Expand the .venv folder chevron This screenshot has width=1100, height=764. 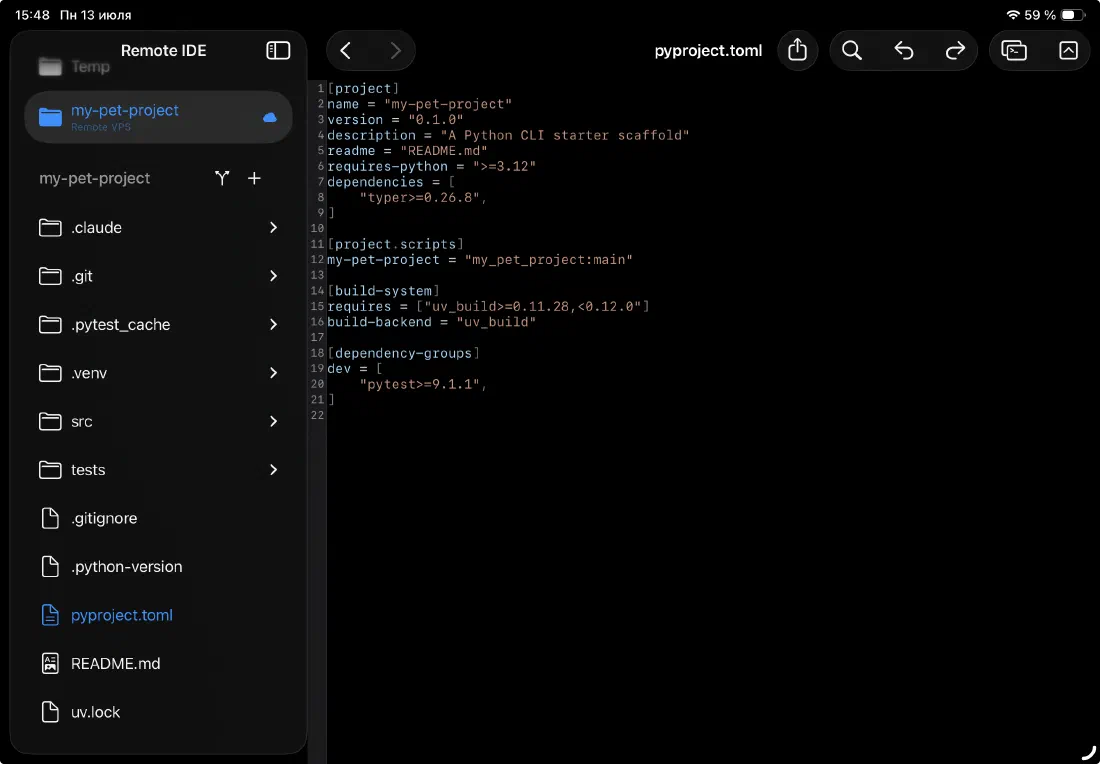click(x=274, y=373)
